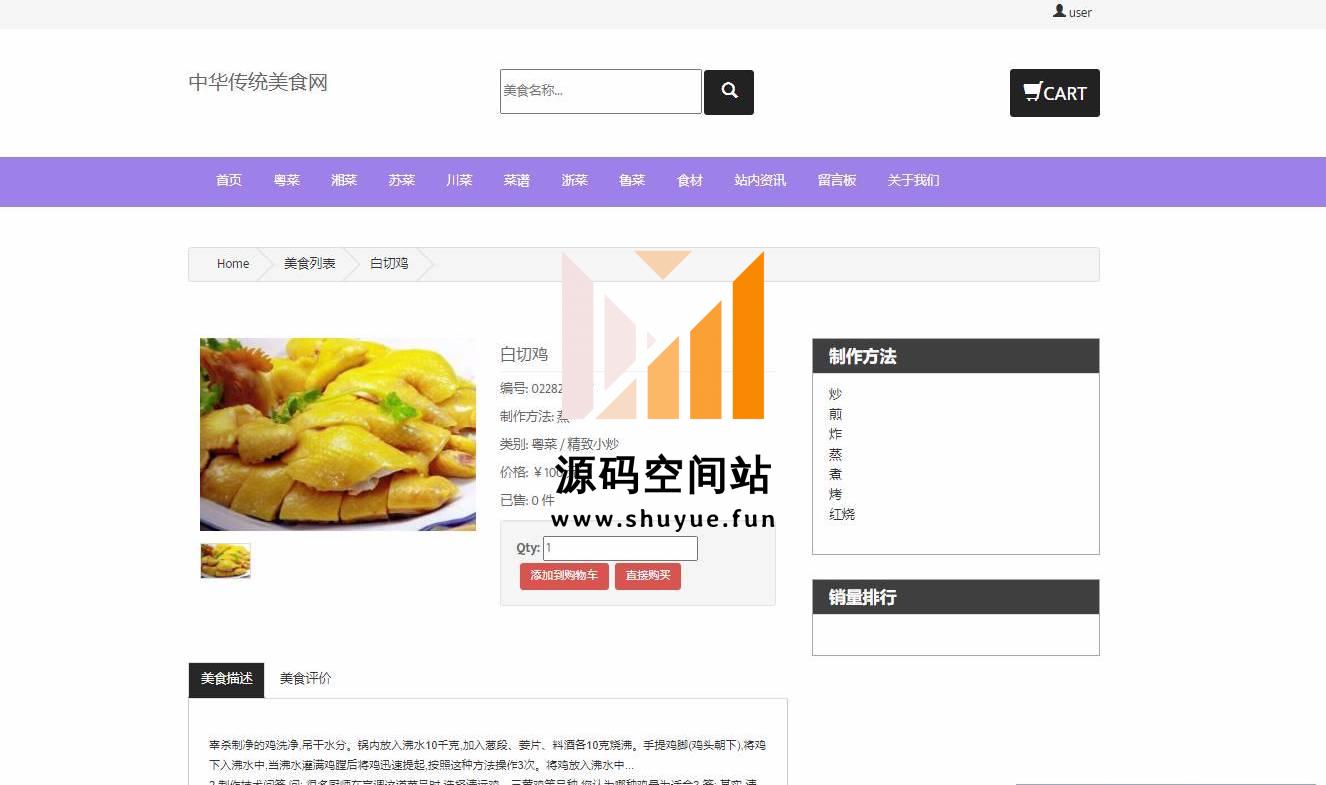
Task: Select 烤 under 制作方法
Action: (x=835, y=494)
